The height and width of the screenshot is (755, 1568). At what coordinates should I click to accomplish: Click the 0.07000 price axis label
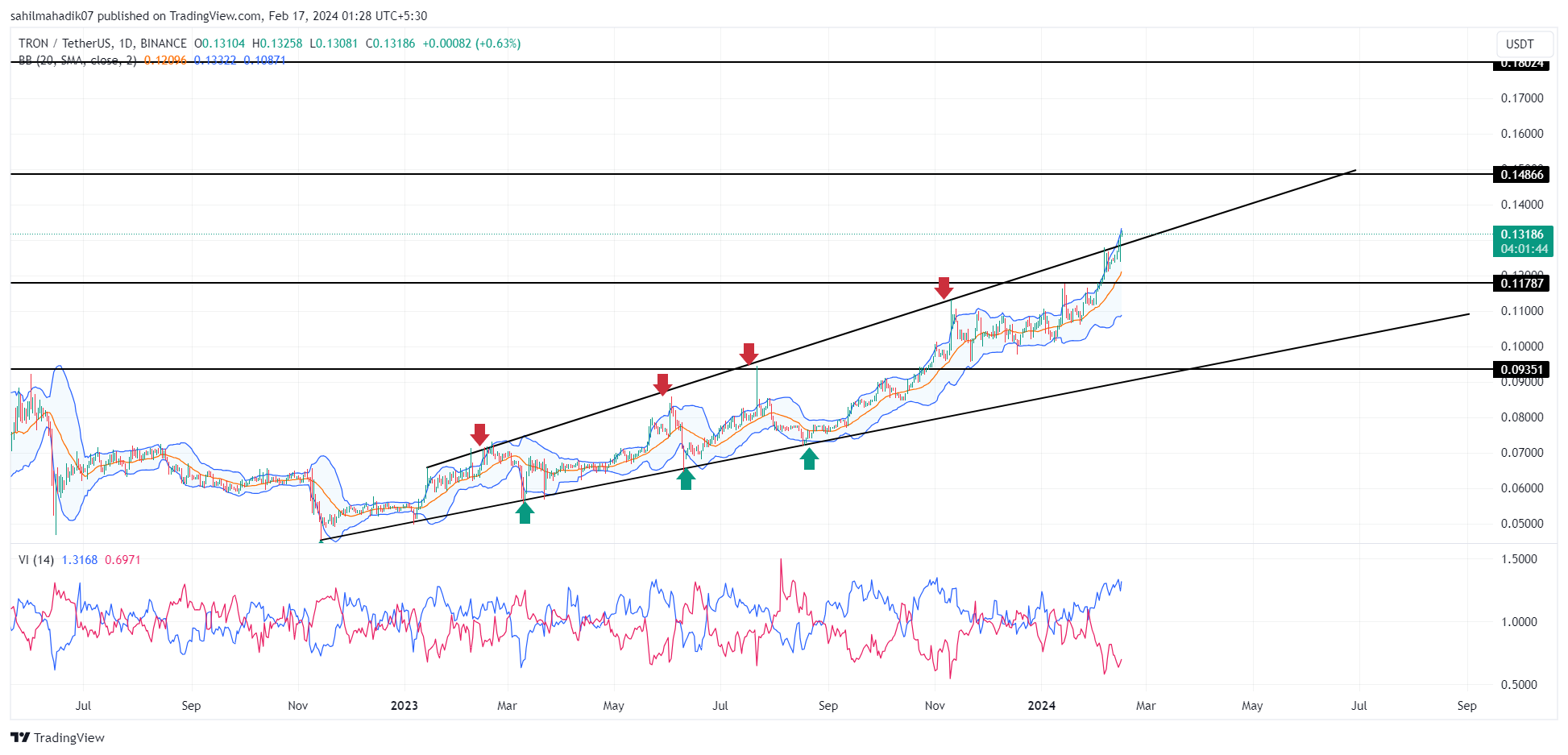pyautogui.click(x=1522, y=453)
